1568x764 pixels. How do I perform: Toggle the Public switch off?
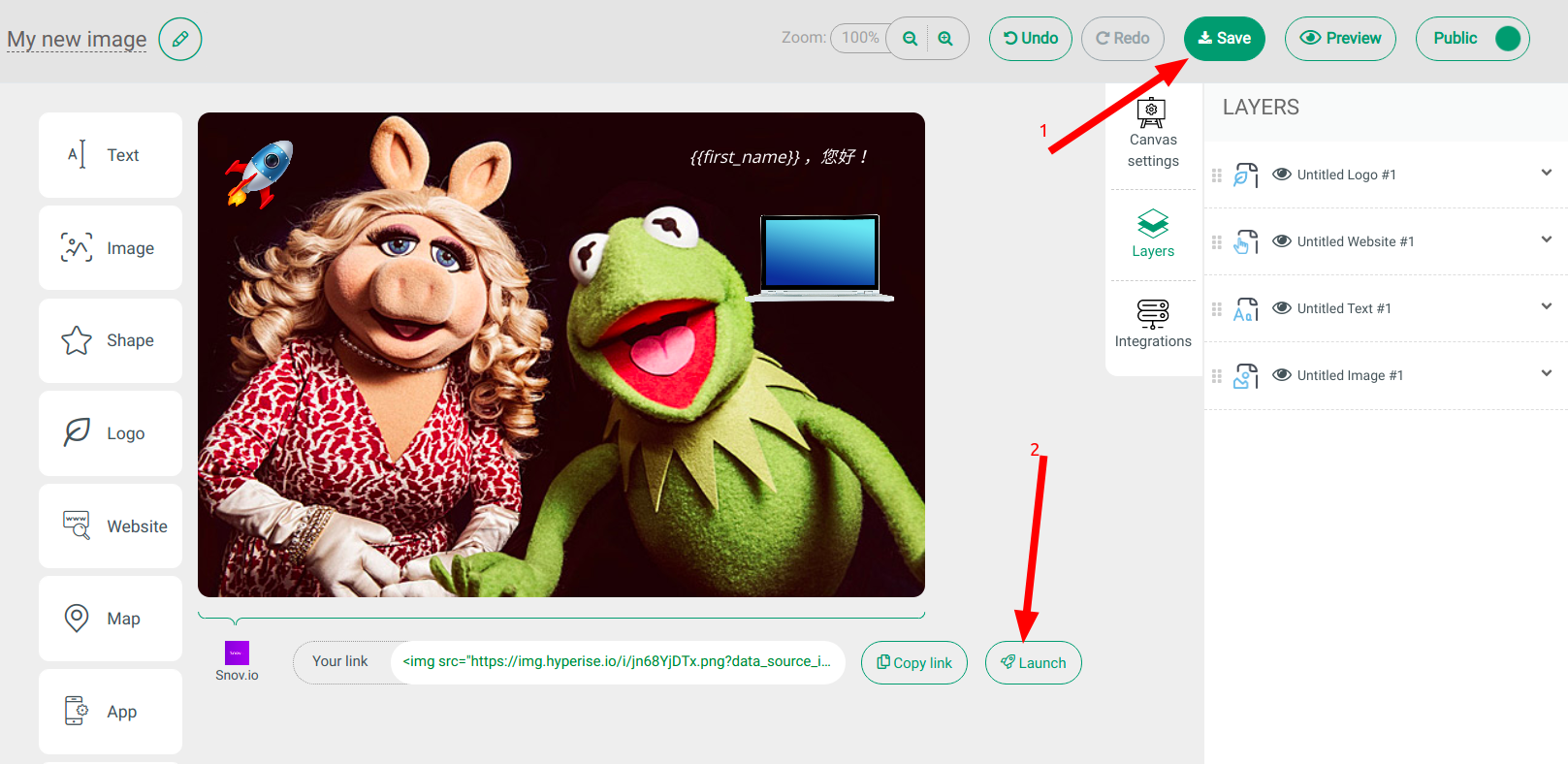(1508, 39)
